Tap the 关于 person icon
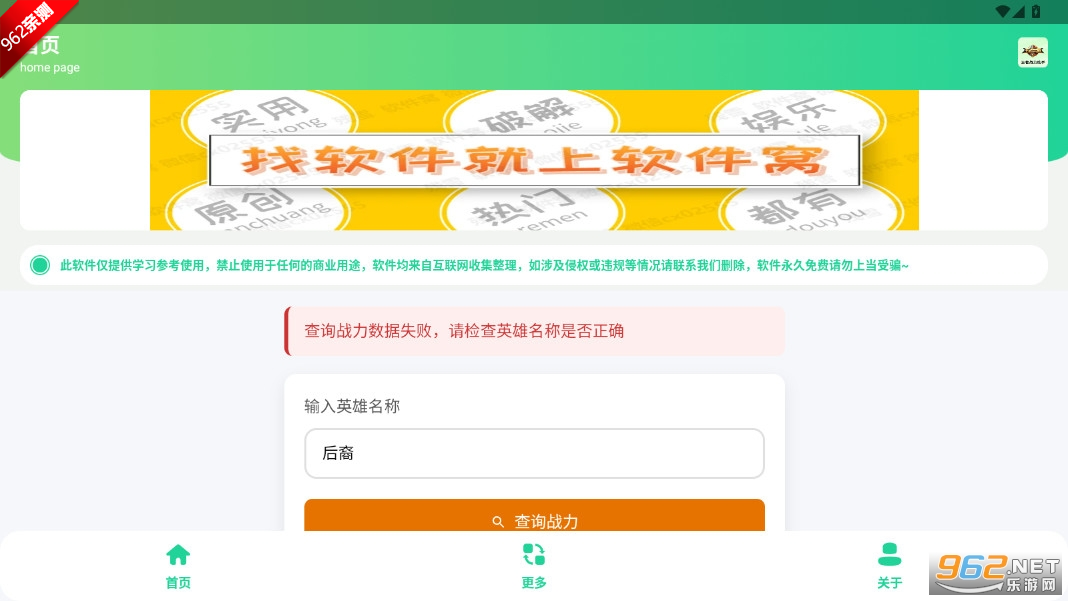 click(x=889, y=555)
